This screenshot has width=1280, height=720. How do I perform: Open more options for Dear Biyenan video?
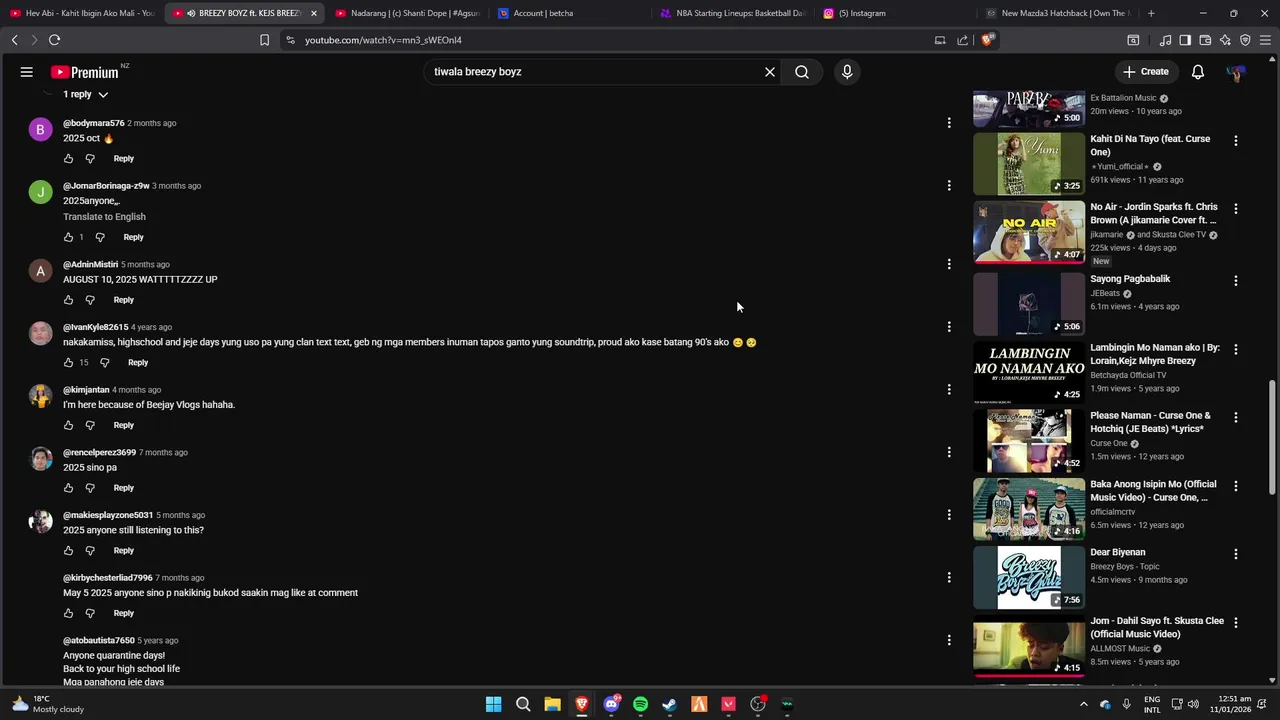pyautogui.click(x=1236, y=554)
